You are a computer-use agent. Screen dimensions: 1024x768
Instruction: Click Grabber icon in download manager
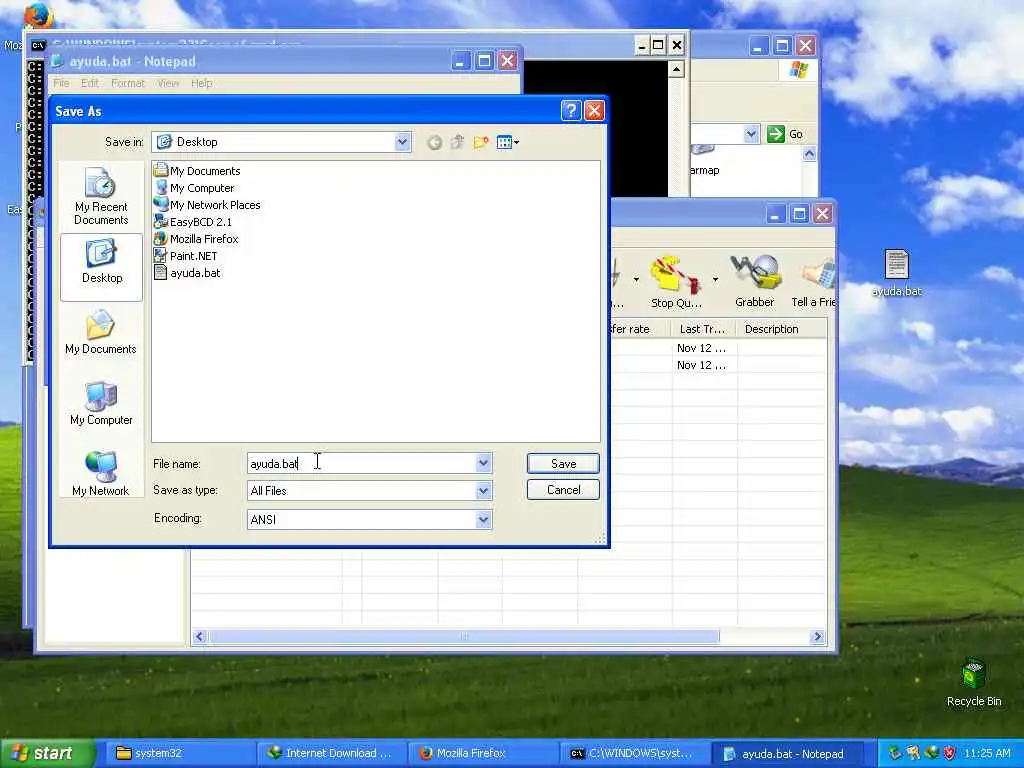754,282
